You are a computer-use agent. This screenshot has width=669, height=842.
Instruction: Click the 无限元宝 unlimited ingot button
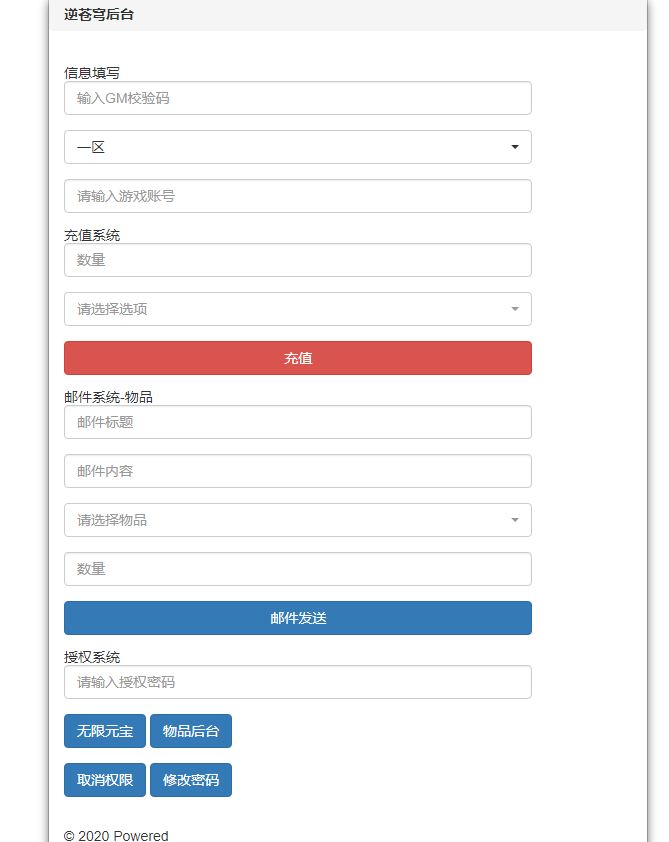[104, 731]
